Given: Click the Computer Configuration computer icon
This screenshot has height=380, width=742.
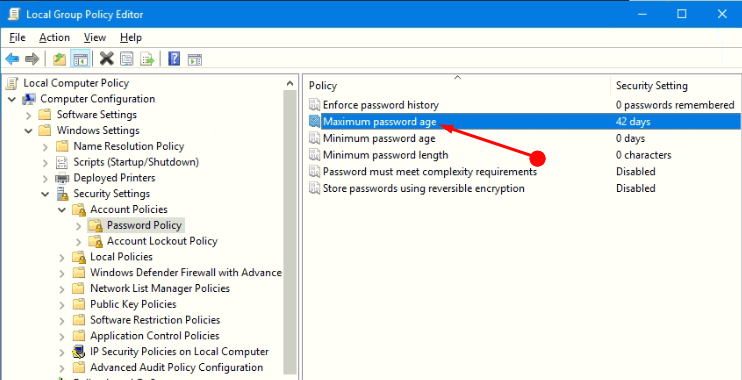Looking at the screenshot, I should [29, 99].
